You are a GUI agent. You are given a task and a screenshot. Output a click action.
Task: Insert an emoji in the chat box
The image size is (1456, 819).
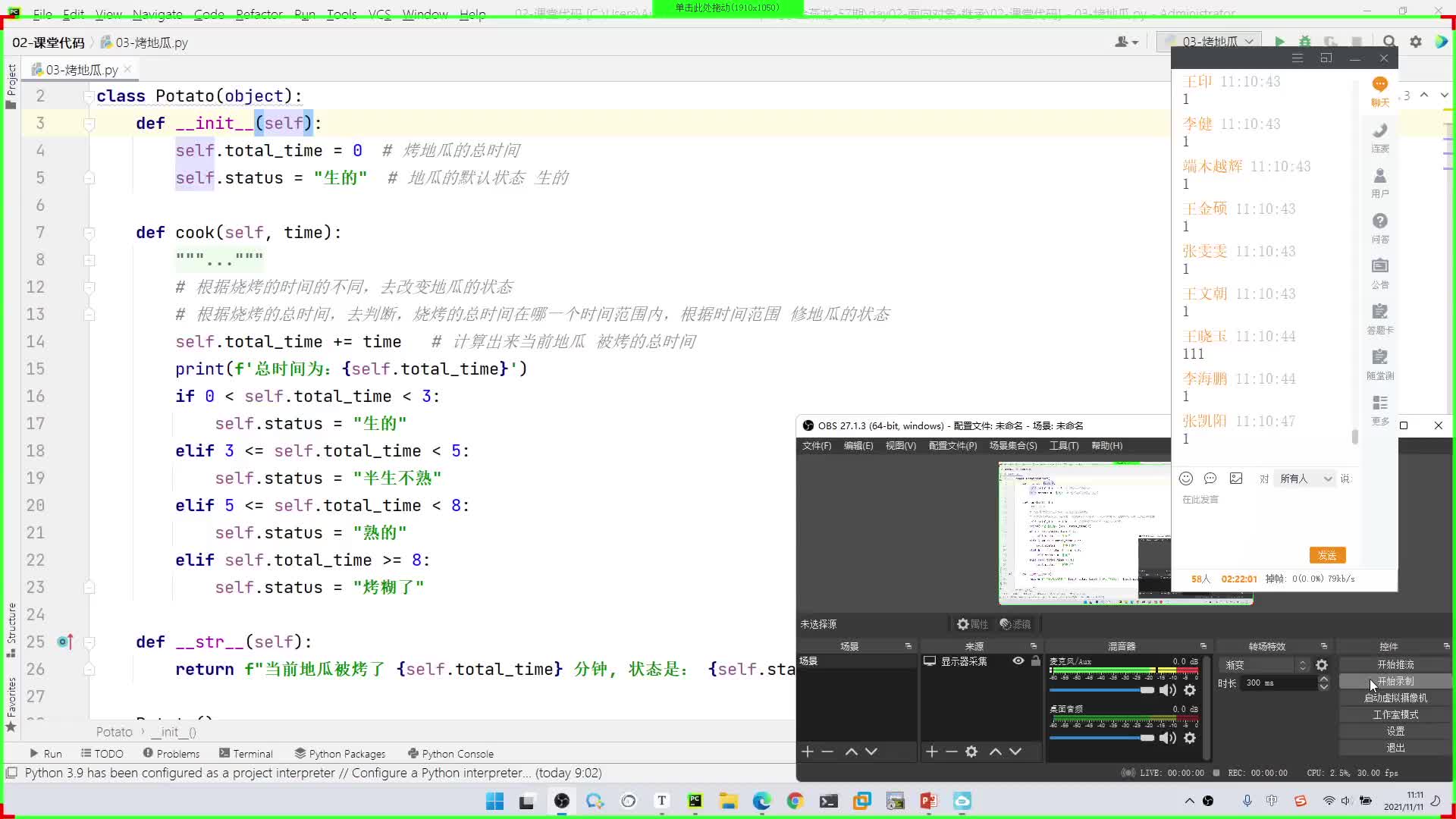click(x=1186, y=479)
